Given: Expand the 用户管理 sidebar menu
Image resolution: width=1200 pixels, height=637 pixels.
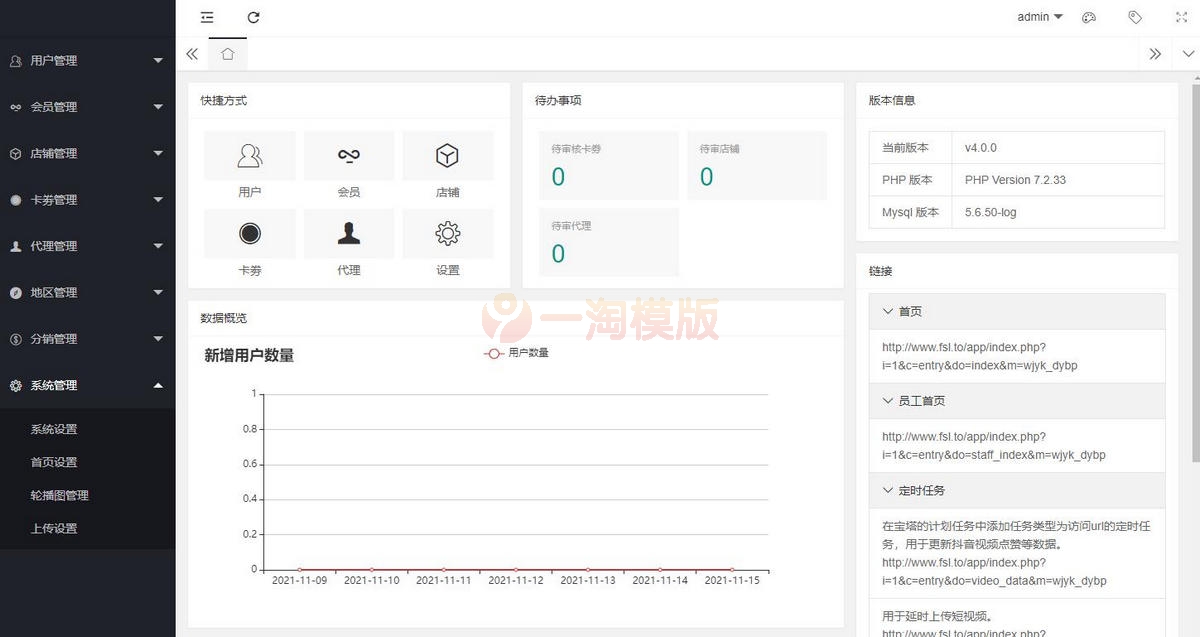Looking at the screenshot, I should pos(87,60).
